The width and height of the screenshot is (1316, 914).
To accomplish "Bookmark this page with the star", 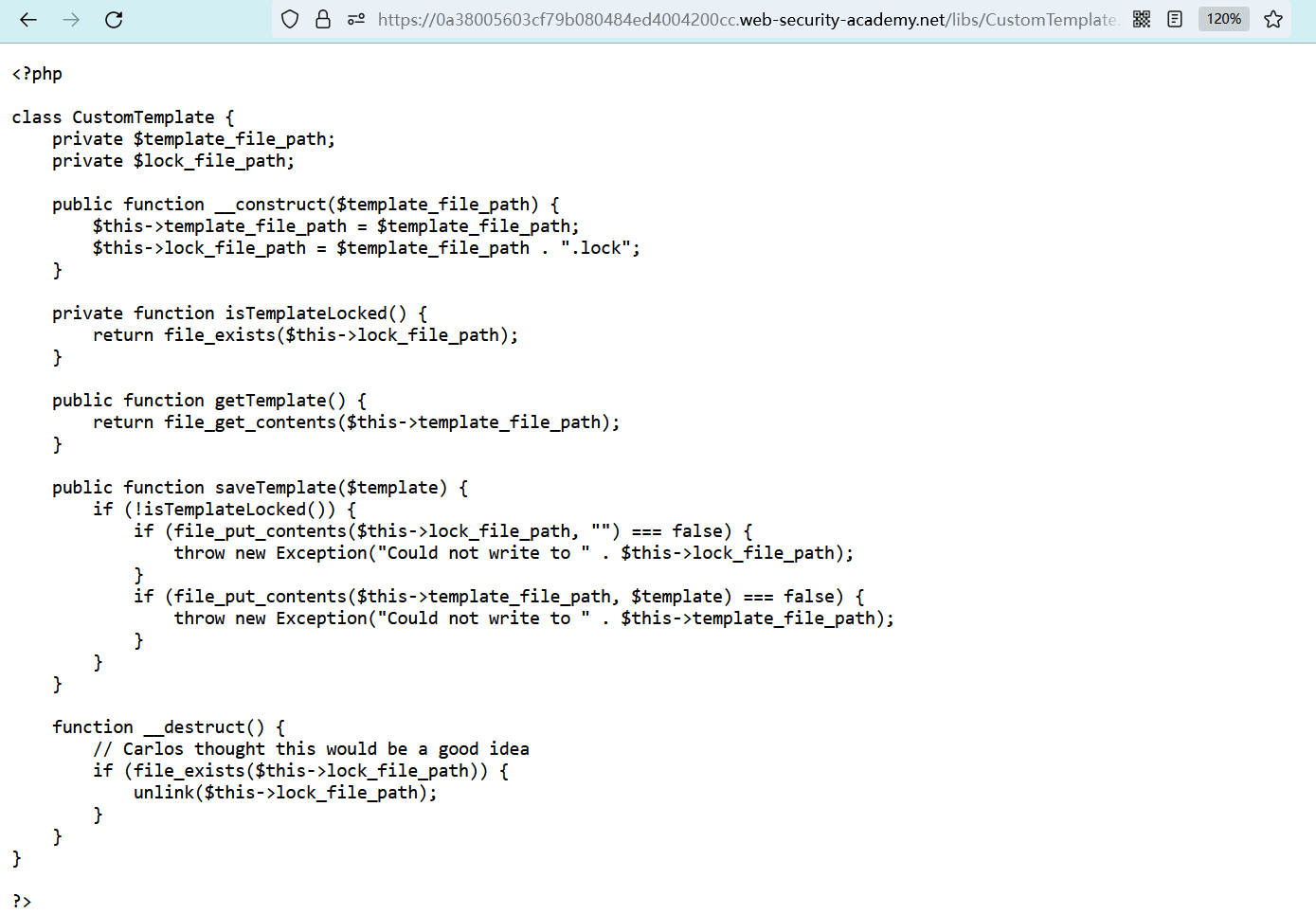I will (1273, 19).
